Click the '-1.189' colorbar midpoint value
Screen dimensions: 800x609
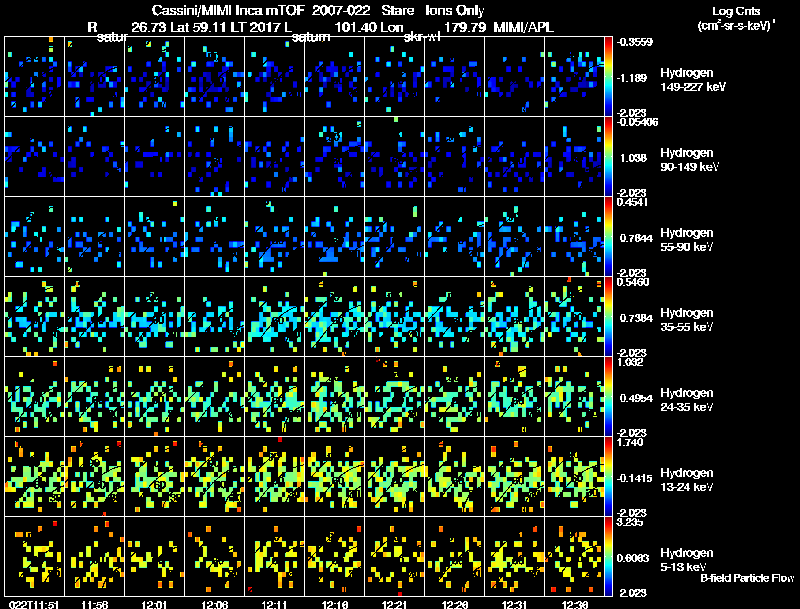tap(632, 78)
